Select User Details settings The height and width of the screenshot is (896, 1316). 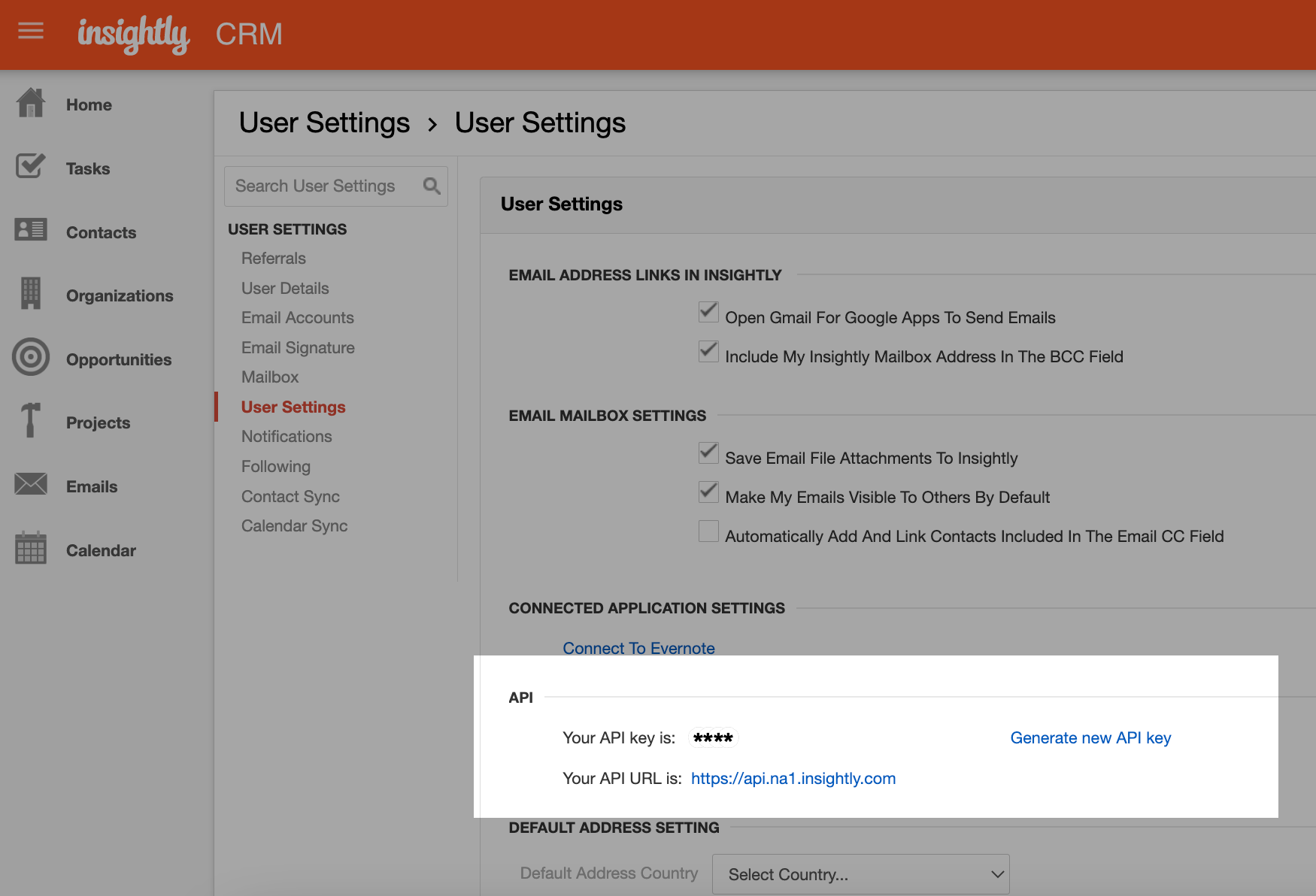[x=285, y=289]
